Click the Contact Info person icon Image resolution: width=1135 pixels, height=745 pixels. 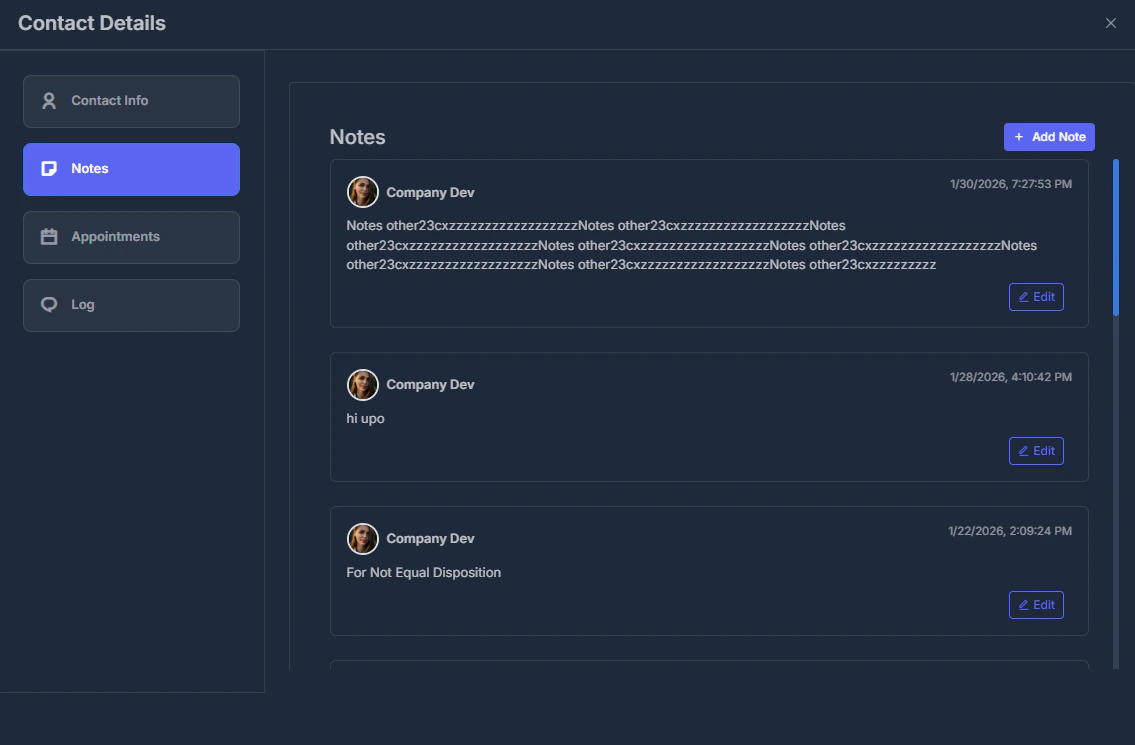tap(48, 100)
